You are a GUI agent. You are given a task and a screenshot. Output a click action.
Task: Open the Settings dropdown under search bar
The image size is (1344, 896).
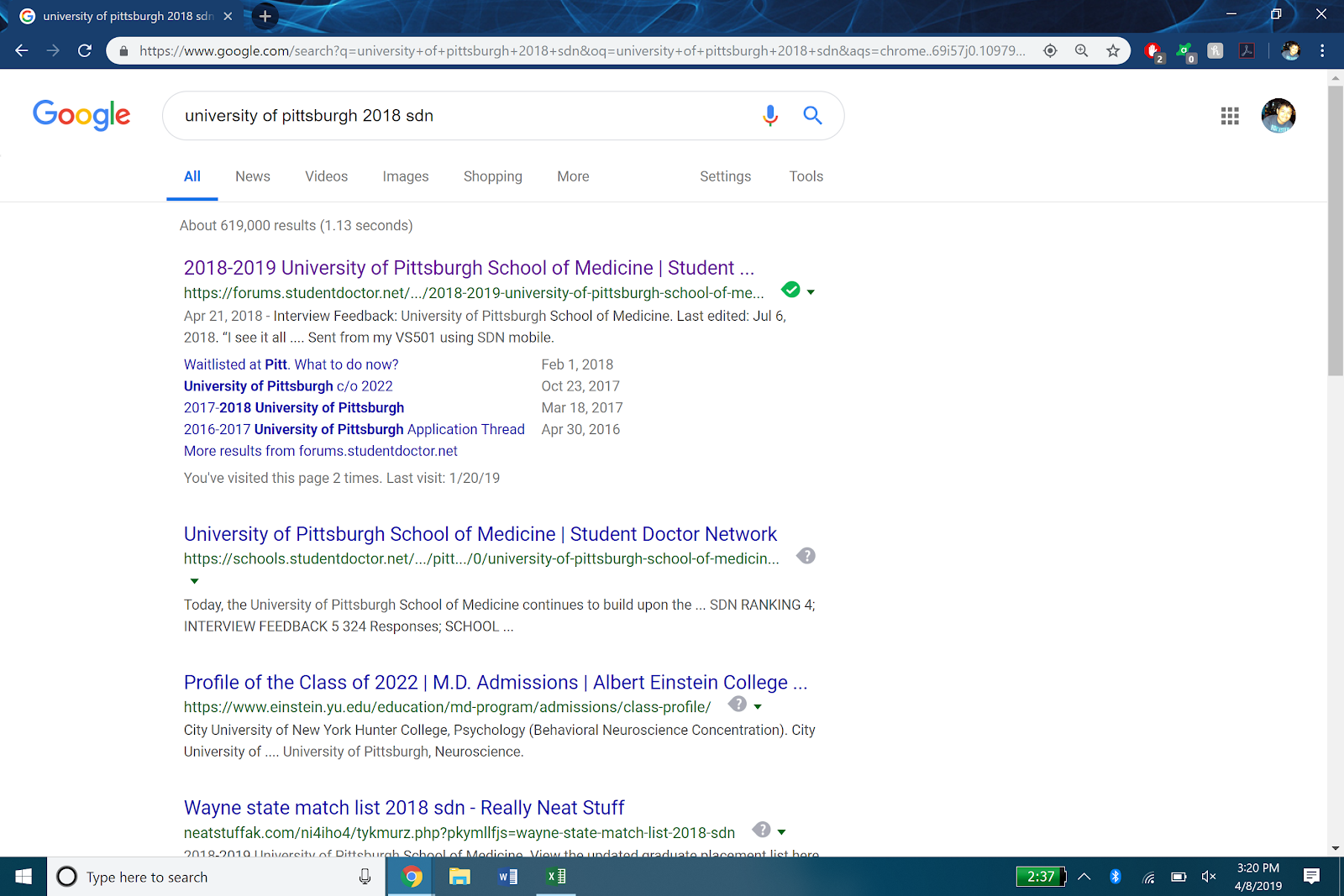point(726,176)
